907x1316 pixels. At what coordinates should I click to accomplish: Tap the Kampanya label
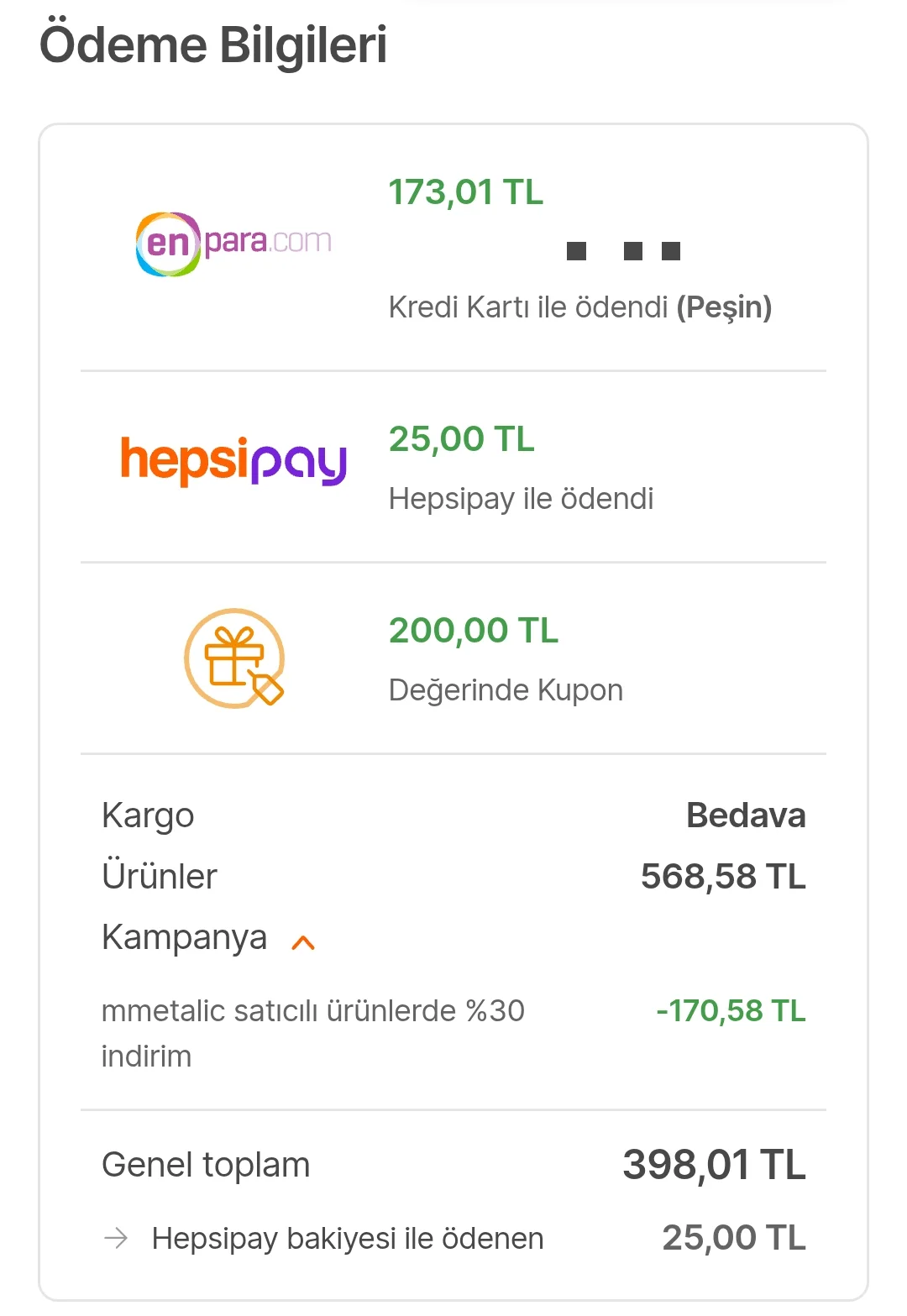point(184,937)
